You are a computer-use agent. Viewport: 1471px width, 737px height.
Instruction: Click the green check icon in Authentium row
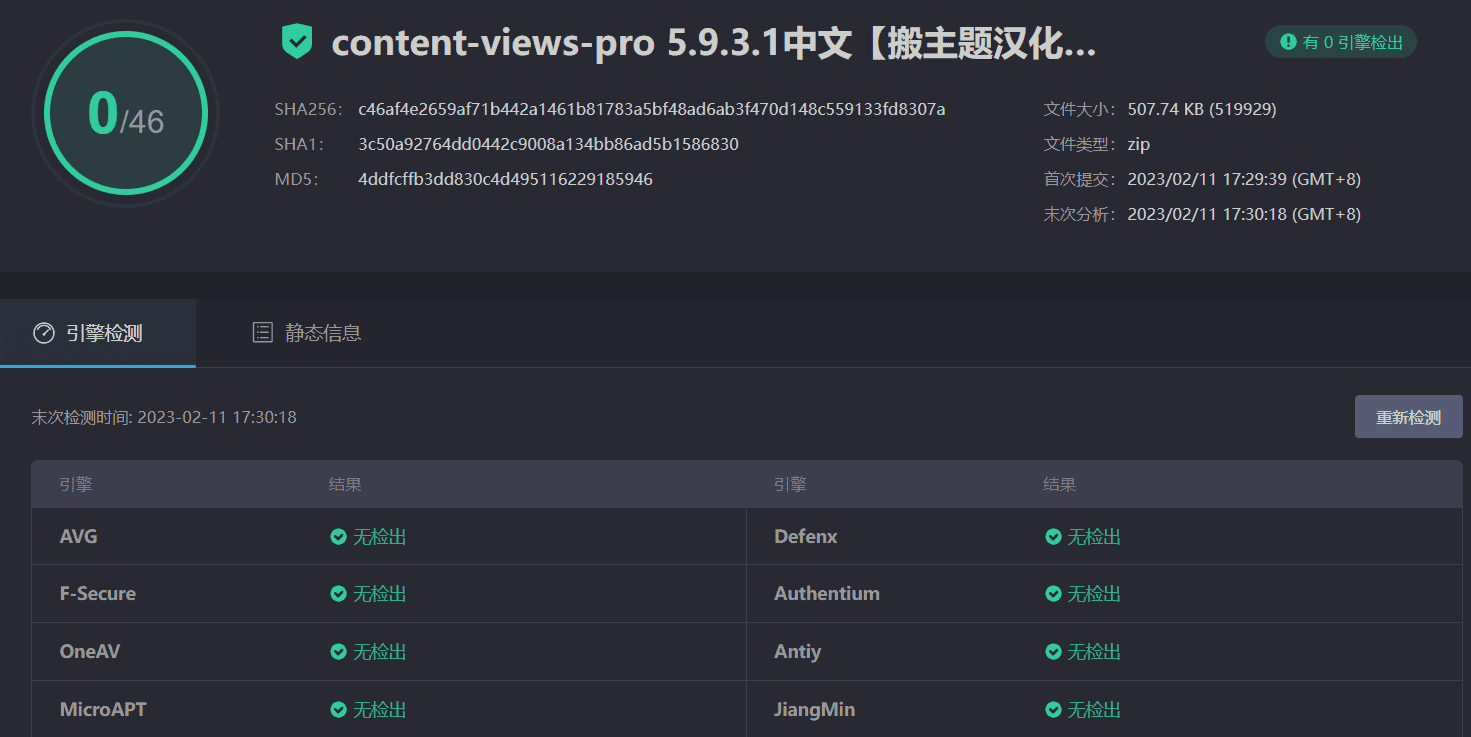coord(1053,594)
